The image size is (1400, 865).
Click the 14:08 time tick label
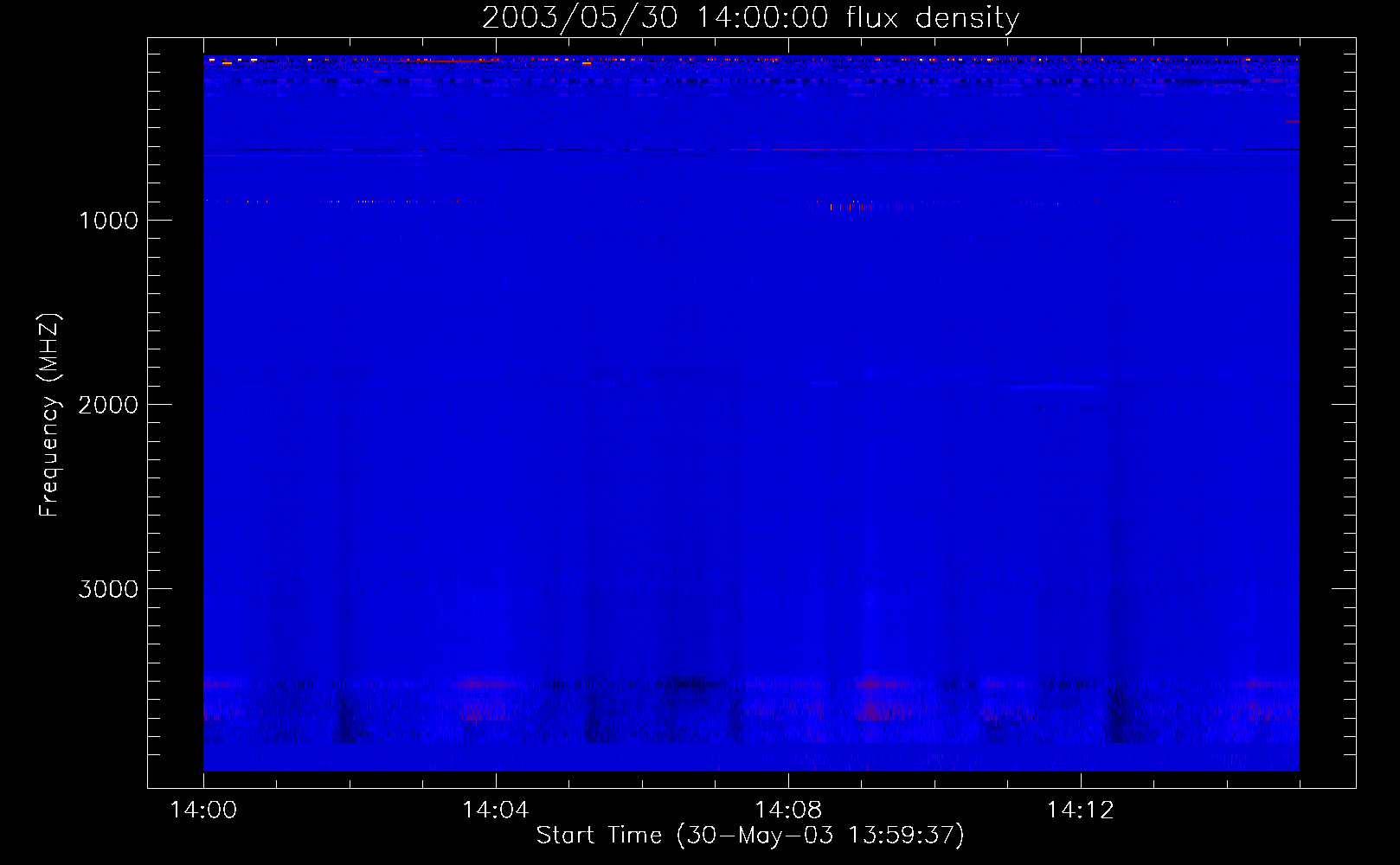(788, 811)
